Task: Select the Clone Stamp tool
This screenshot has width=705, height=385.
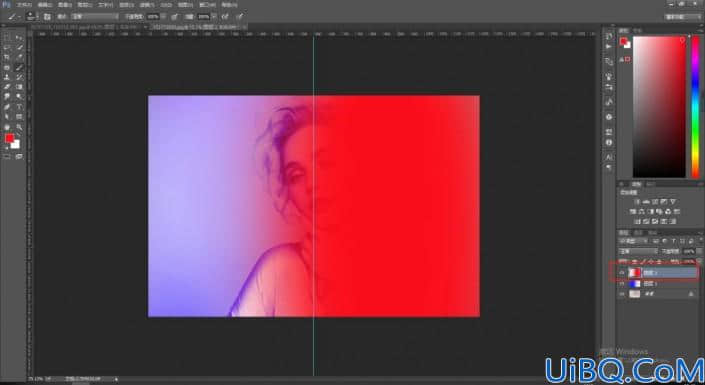Action: 7,77
